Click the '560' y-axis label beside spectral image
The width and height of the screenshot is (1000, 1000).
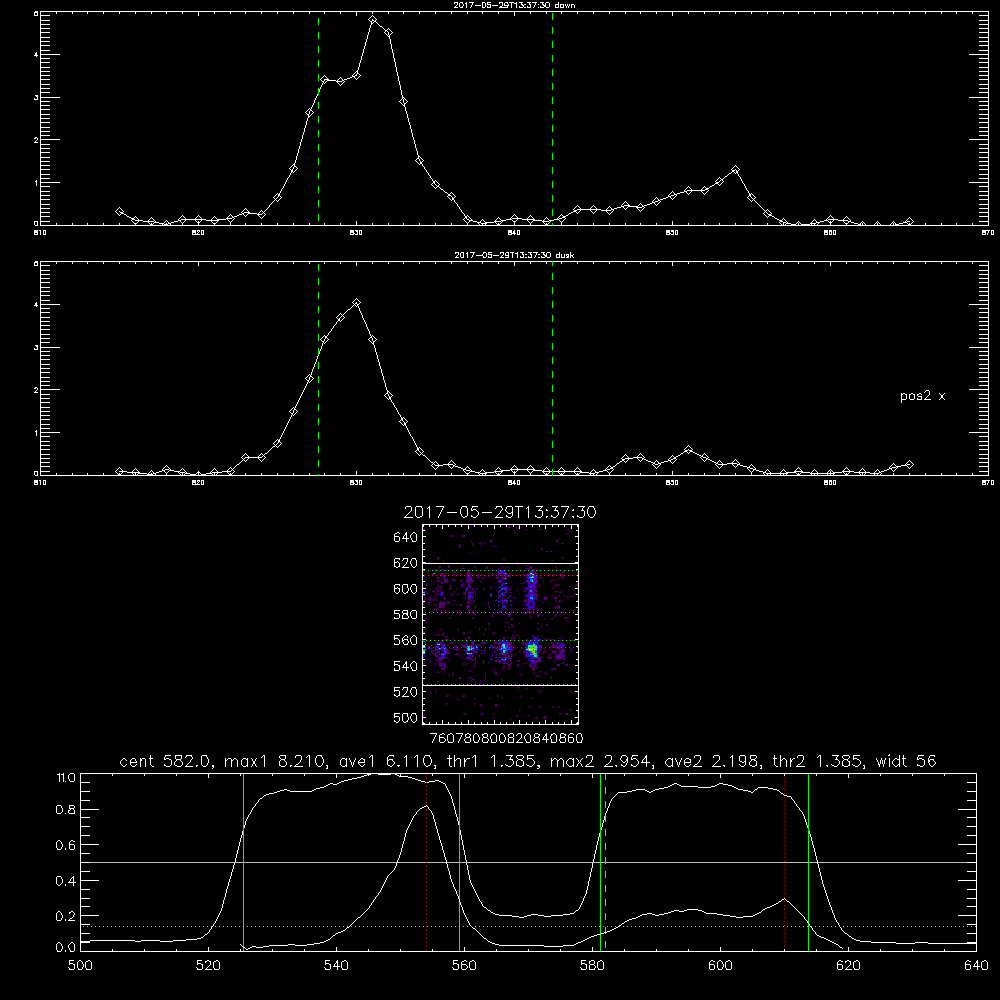406,640
